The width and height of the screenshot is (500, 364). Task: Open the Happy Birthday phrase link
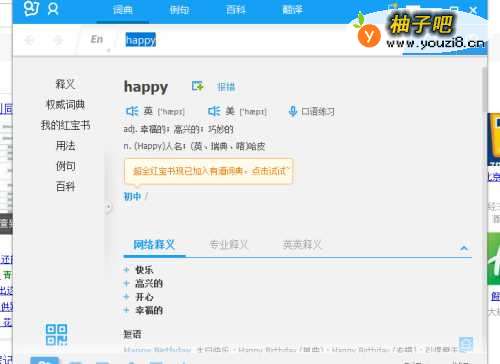[157, 350]
